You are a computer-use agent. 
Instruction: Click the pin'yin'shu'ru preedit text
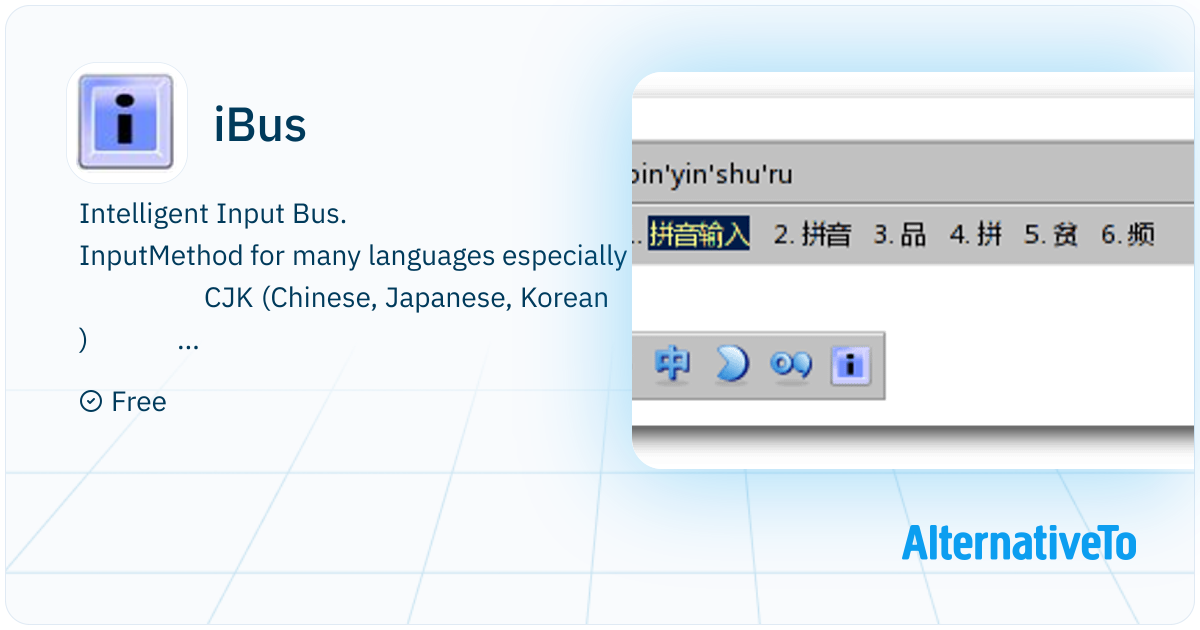click(x=712, y=176)
